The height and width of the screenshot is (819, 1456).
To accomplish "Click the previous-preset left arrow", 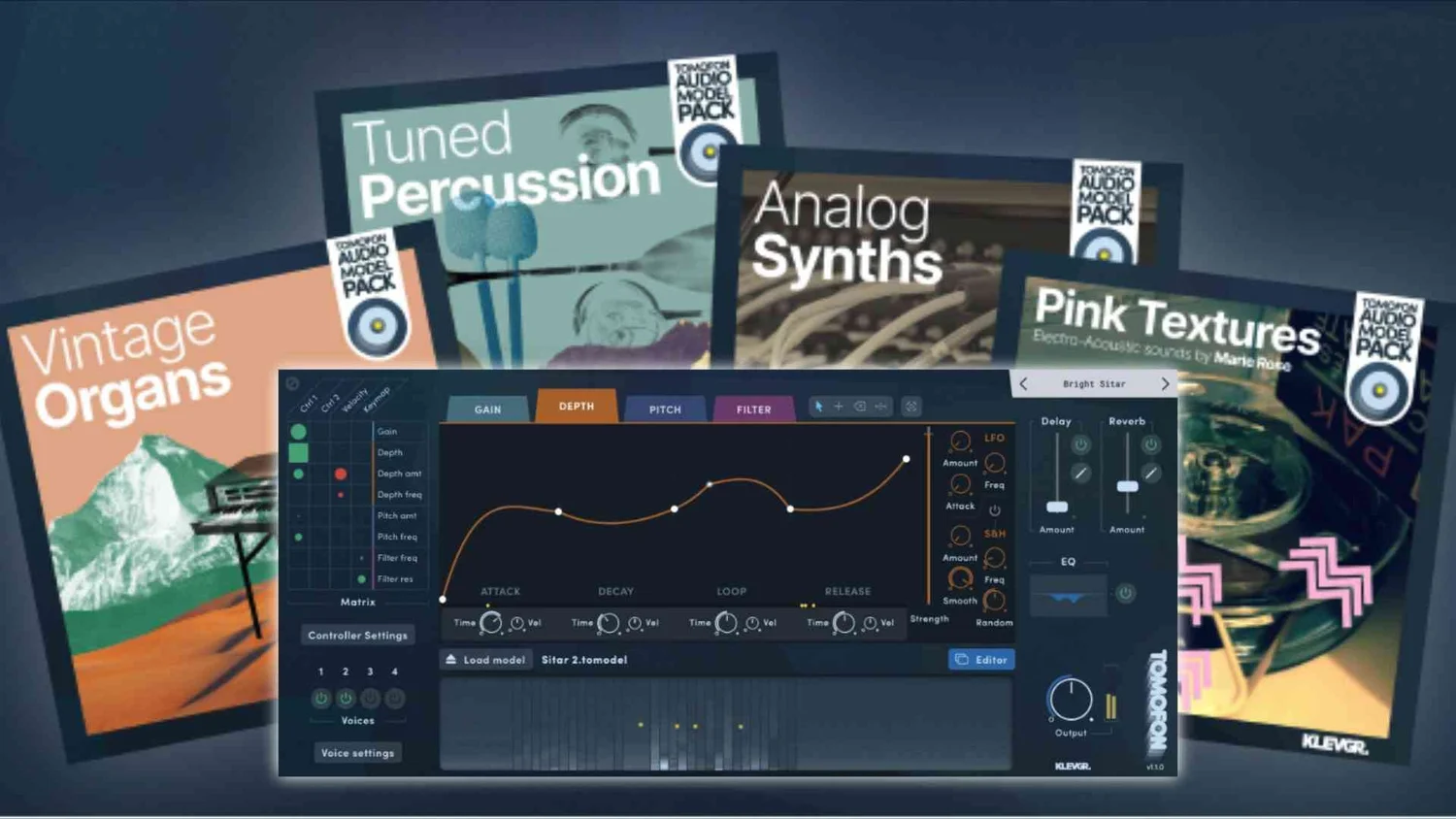I will point(1022,383).
